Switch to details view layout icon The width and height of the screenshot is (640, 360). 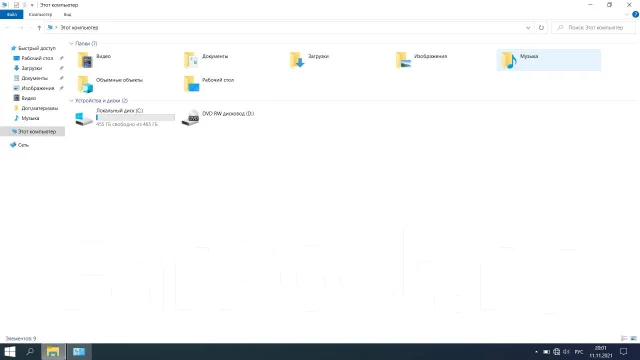pos(624,338)
